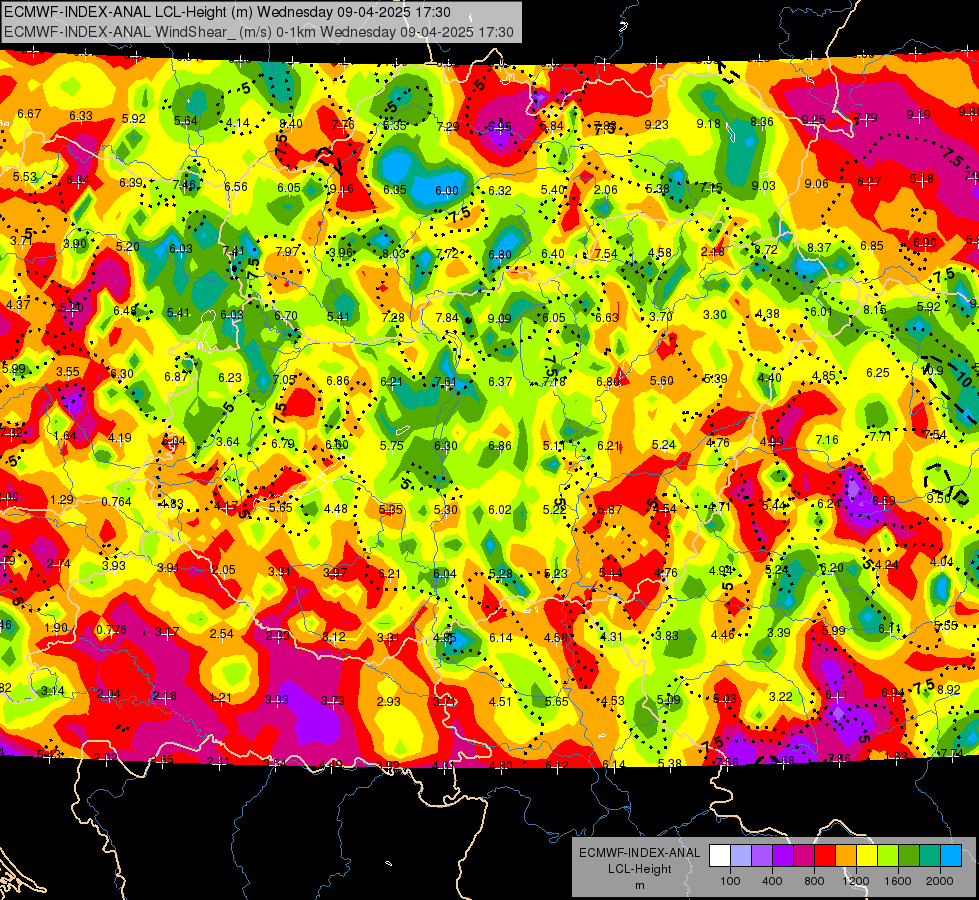This screenshot has height=900, width=979.
Task: Click the WindShear 0-1km title line
Action: pyautogui.click(x=258, y=32)
